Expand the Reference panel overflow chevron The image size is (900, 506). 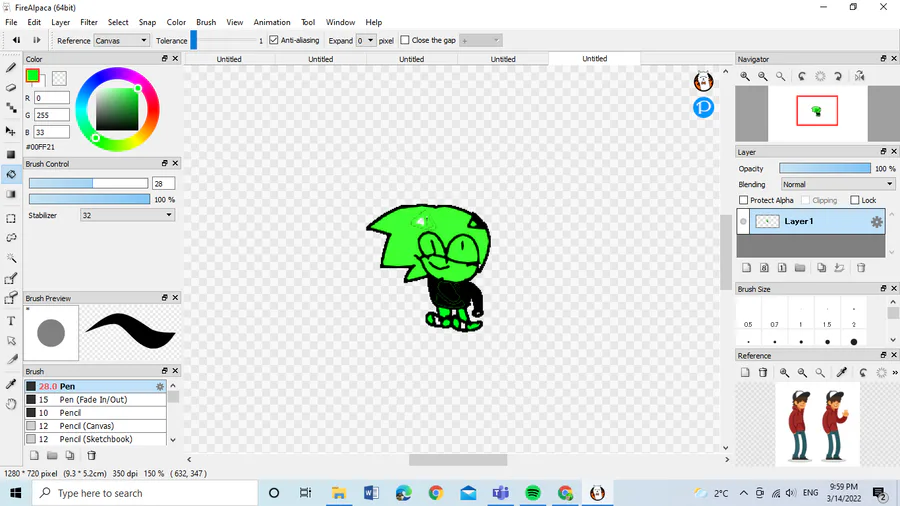pyautogui.click(x=894, y=373)
